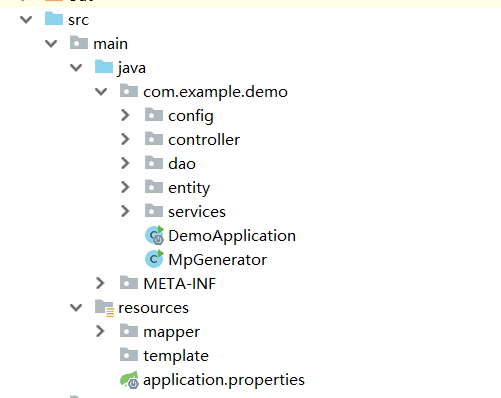Select the dao package name
The image size is (501, 398).
182,164
